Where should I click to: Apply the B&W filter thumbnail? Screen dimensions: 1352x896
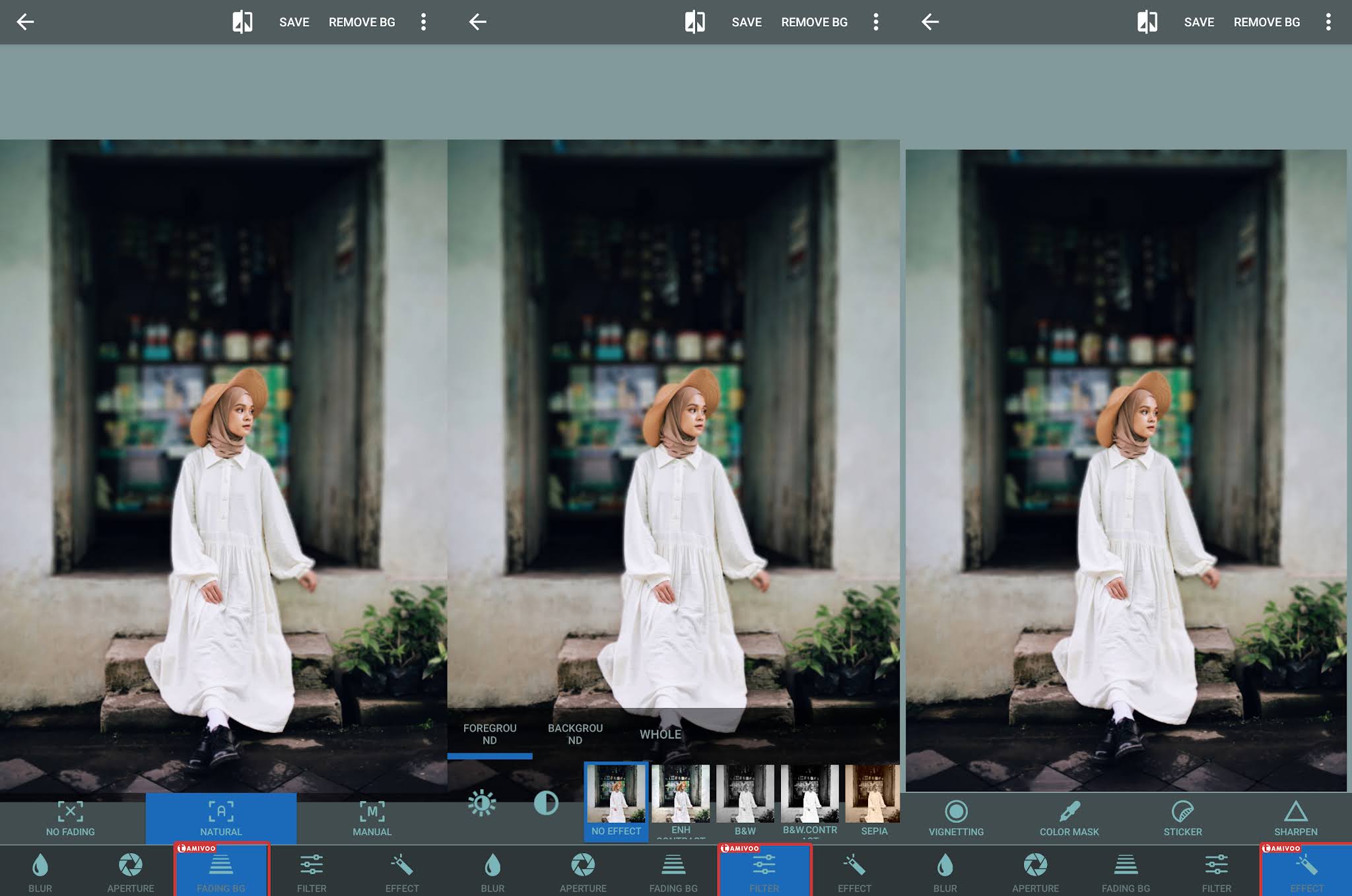[745, 794]
